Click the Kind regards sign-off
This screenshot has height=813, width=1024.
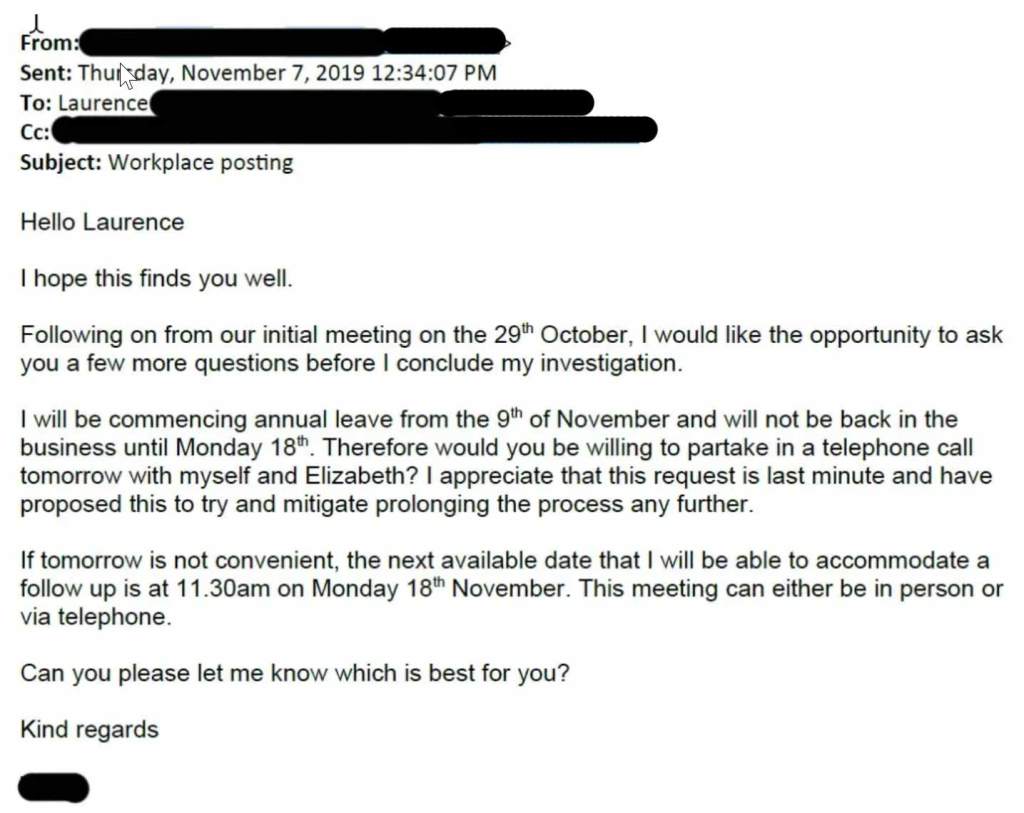(x=89, y=729)
